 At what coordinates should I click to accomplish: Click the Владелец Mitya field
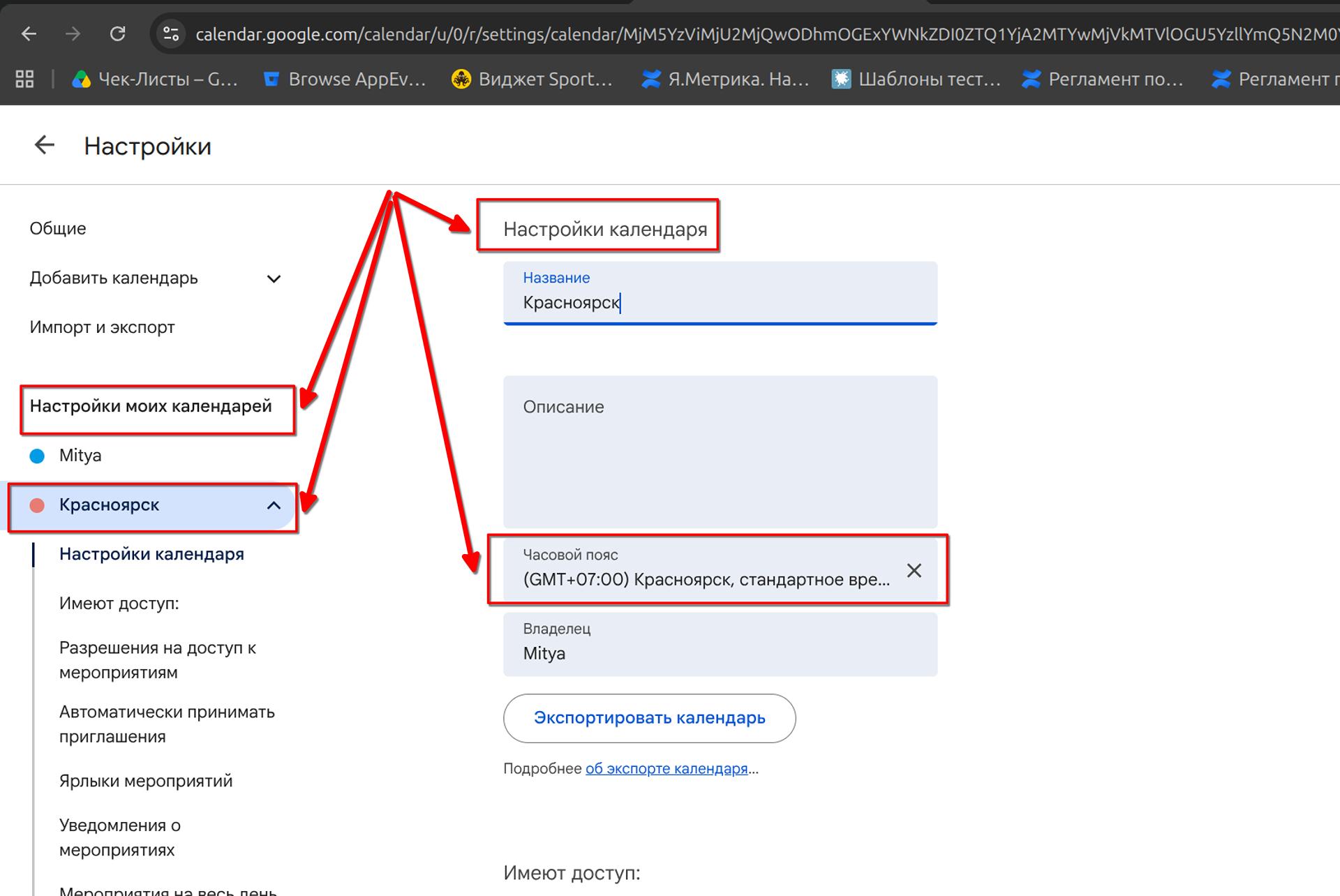(x=720, y=644)
